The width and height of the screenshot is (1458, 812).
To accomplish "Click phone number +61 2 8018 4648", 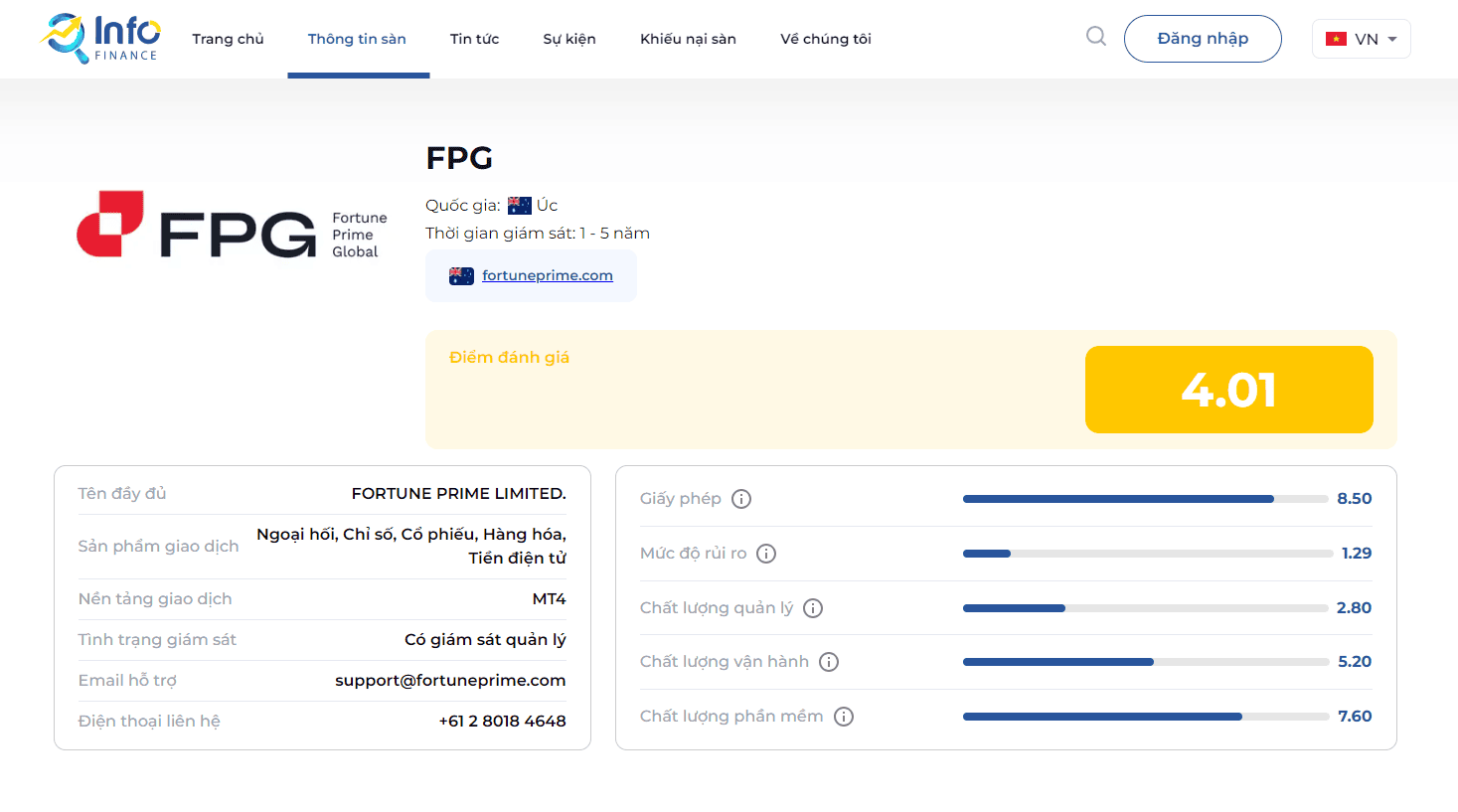I will coord(502,722).
